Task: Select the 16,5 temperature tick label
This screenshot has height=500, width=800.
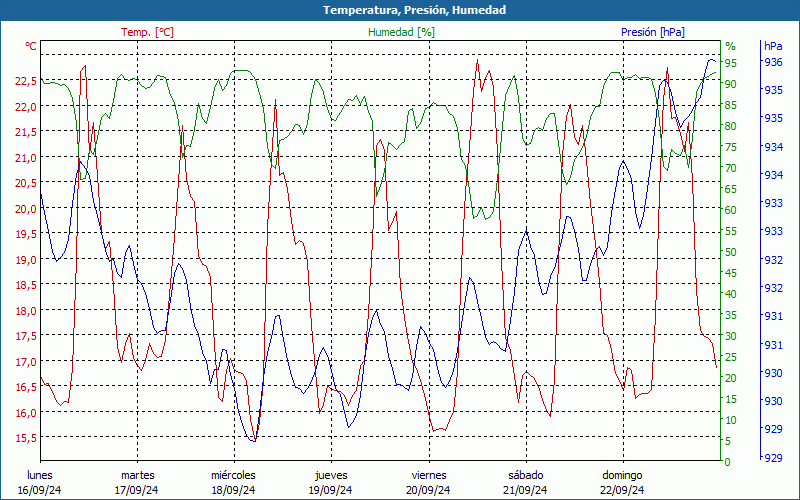Action: tap(26, 387)
